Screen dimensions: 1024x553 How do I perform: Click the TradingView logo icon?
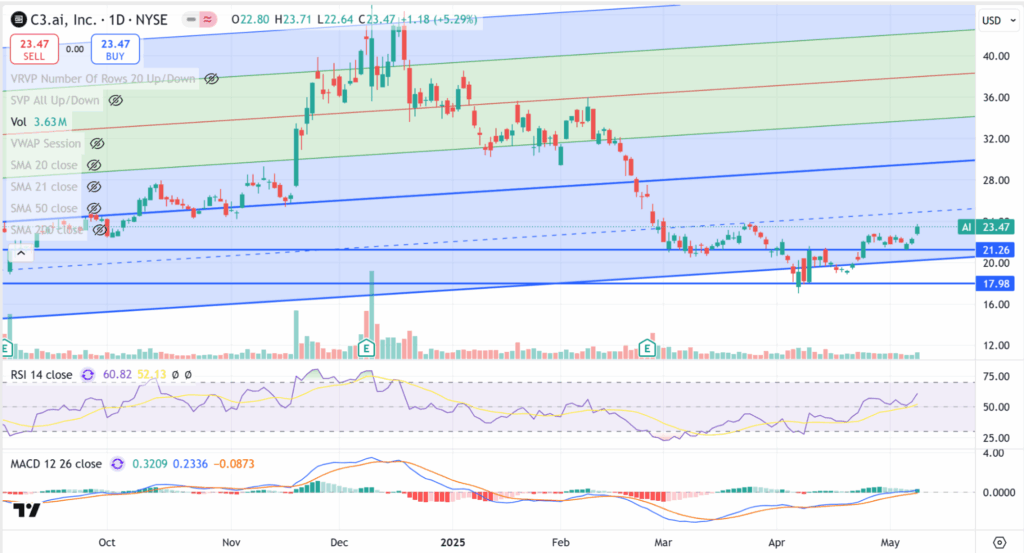[27, 510]
